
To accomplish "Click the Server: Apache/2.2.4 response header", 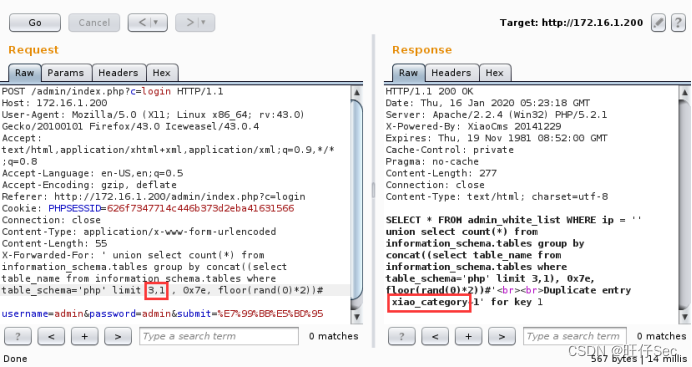I will coord(496,115).
